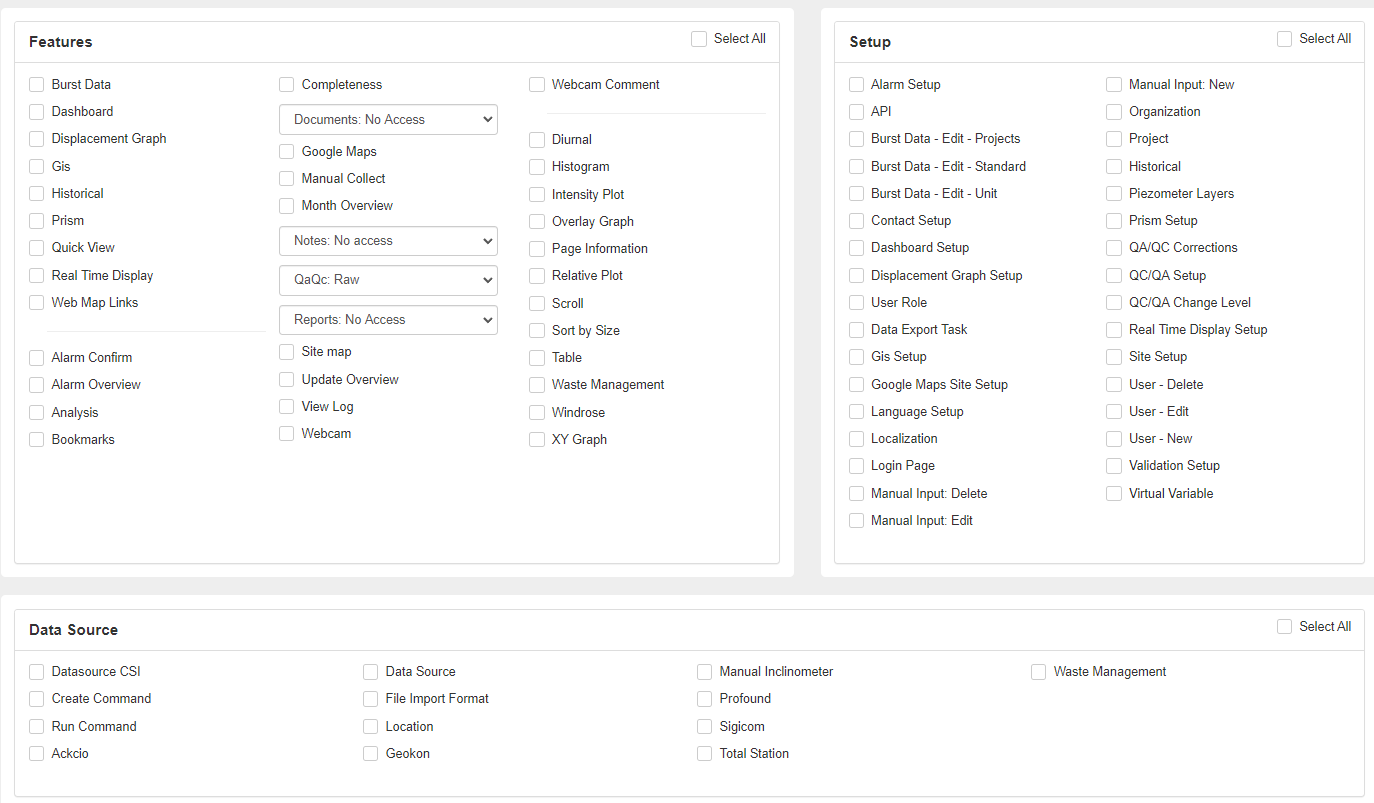Check the Google Maps feature checkbox
1374x803 pixels.
[x=287, y=152]
